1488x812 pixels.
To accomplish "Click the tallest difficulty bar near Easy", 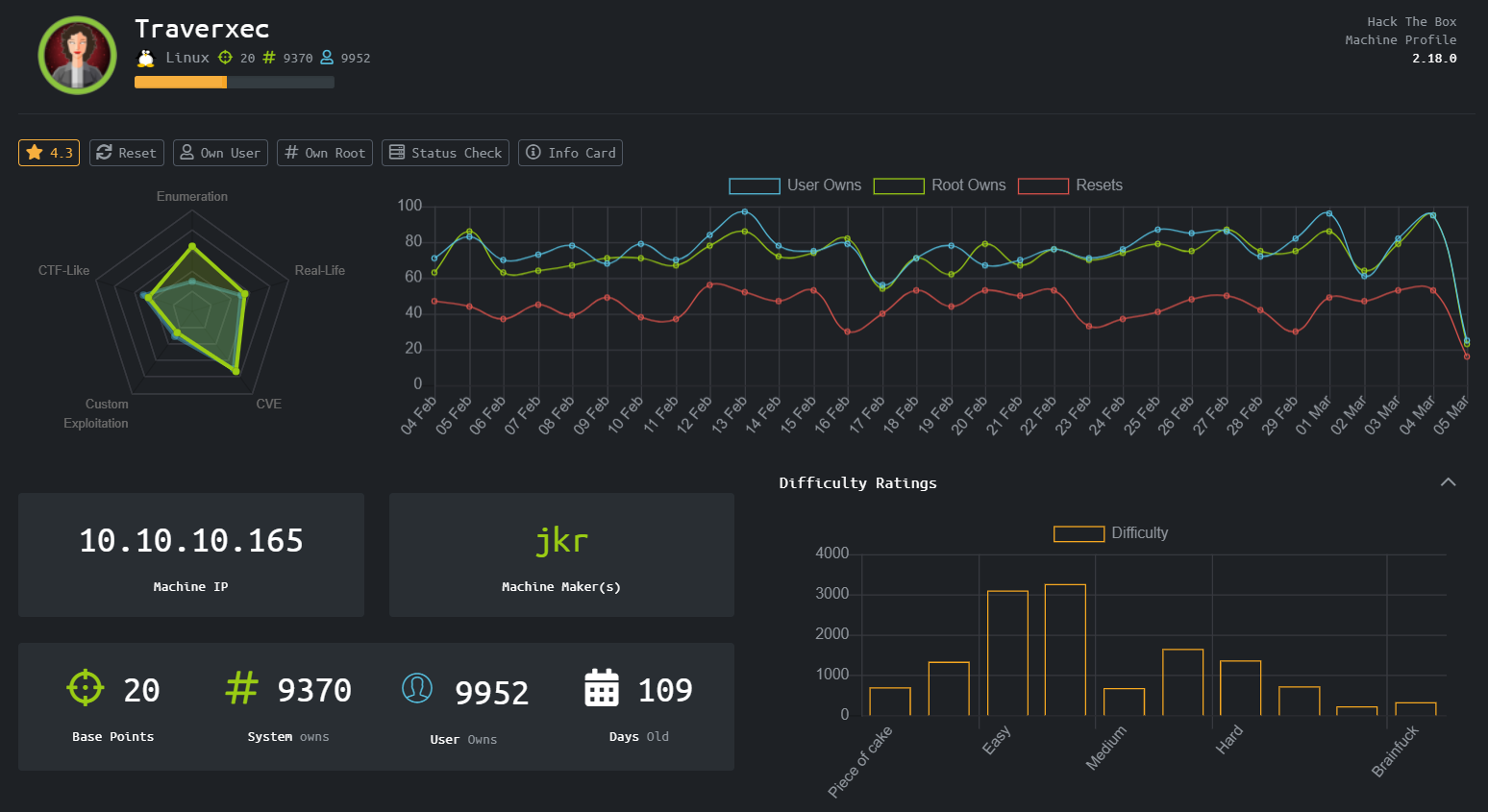I will point(1065,650).
